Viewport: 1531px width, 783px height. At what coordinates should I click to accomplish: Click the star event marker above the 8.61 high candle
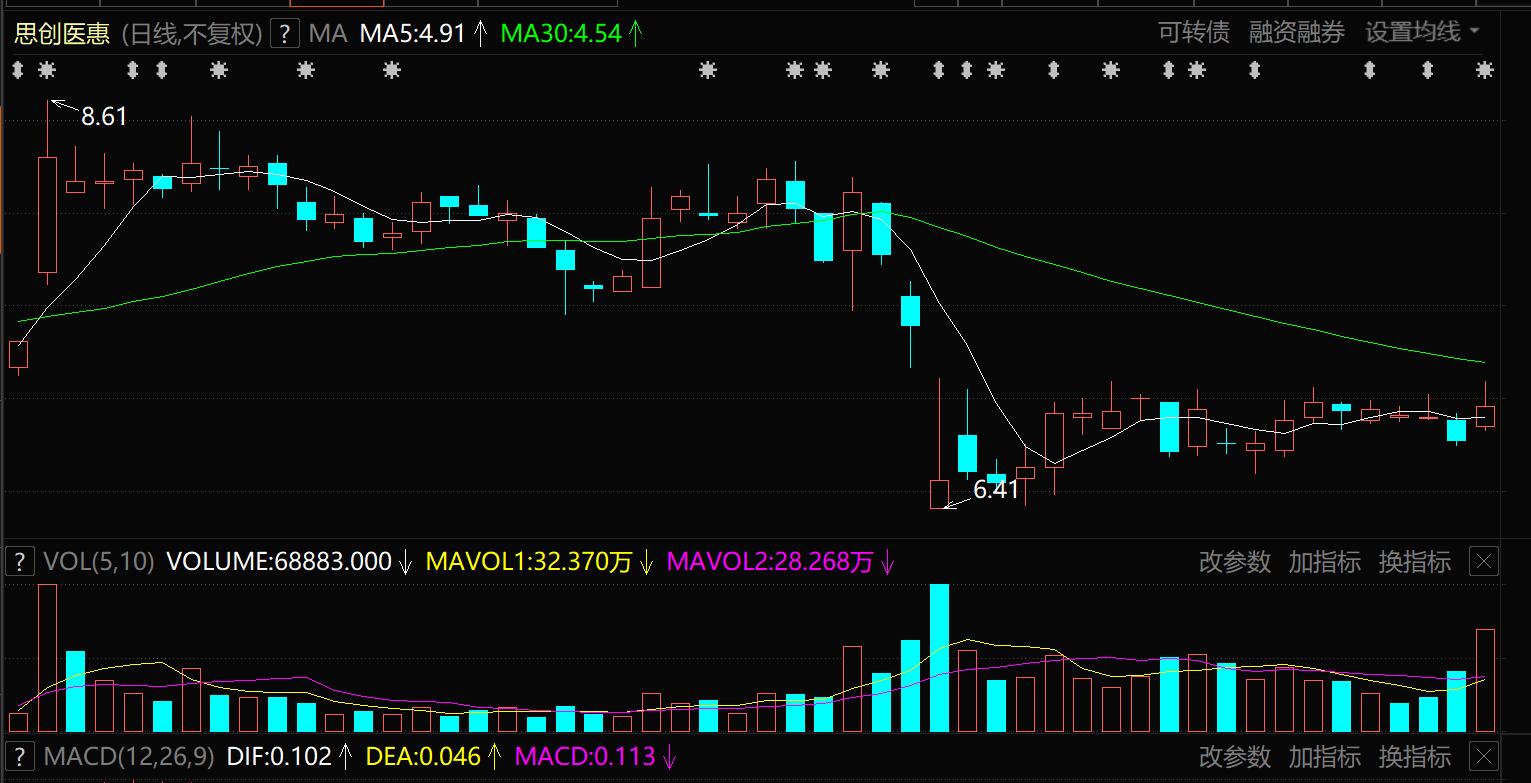pos(46,70)
